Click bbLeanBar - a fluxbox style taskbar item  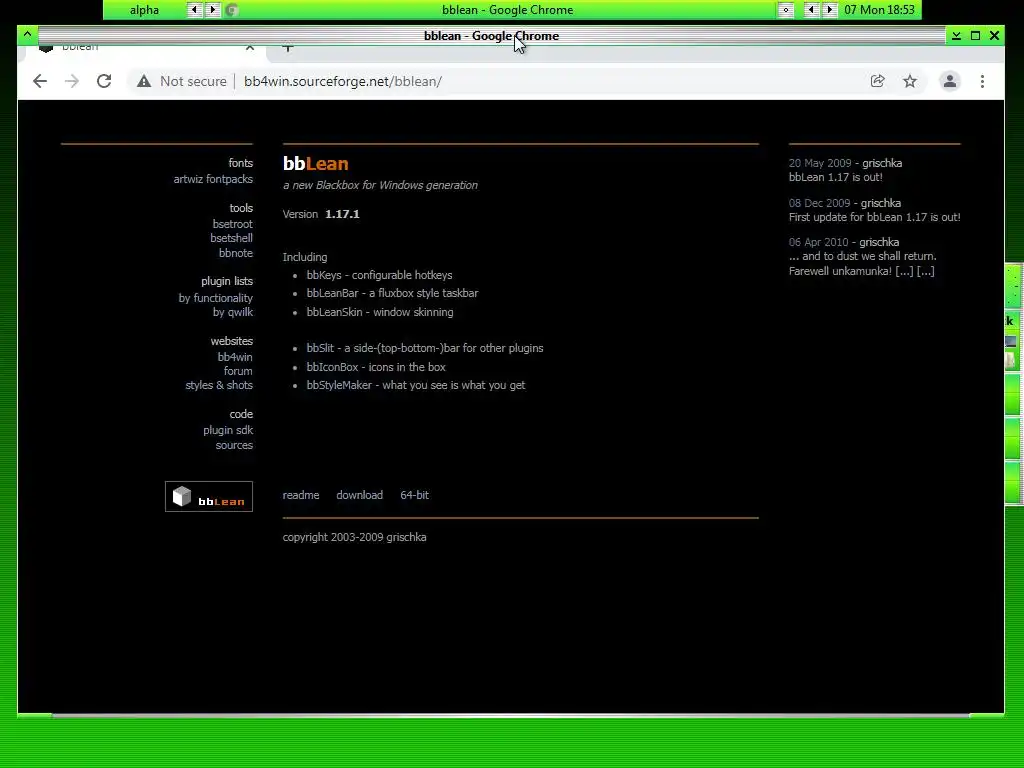pyautogui.click(x=392, y=293)
